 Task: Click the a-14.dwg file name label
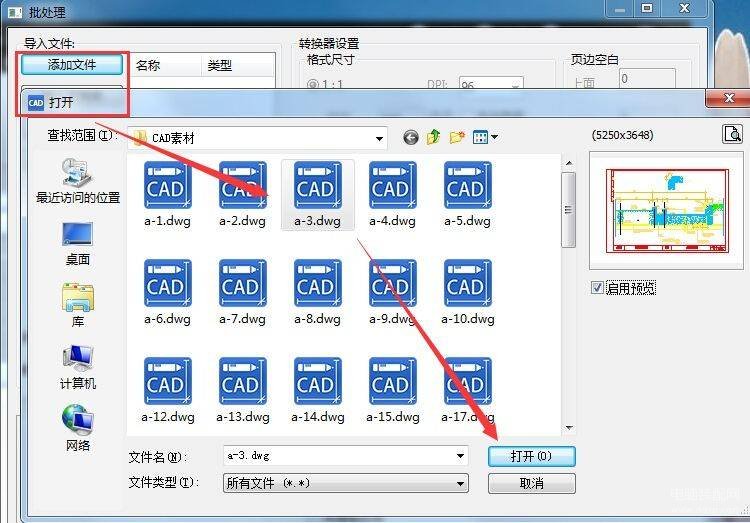[x=318, y=417]
